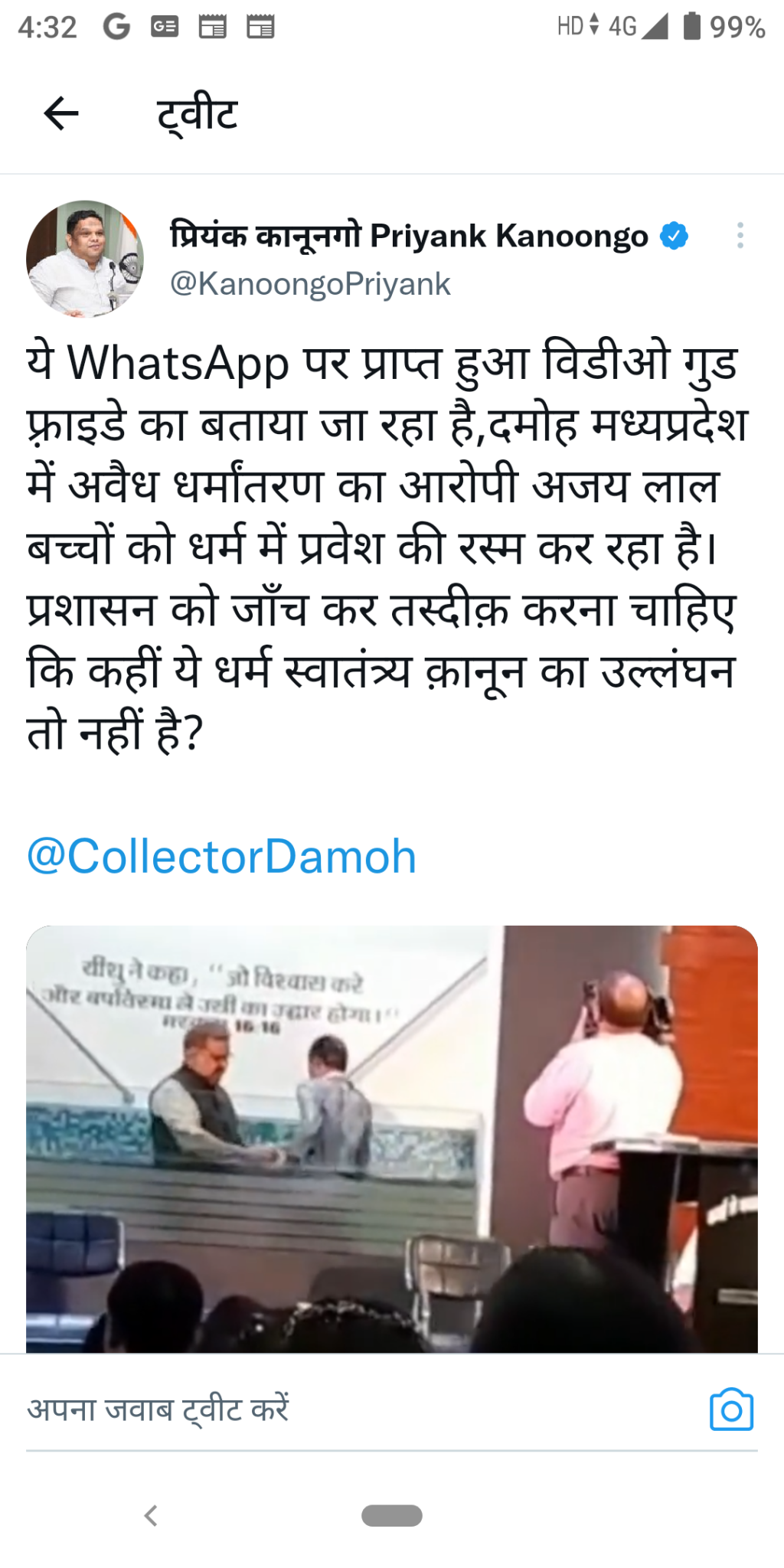Image resolution: width=784 pixels, height=1568 pixels.
Task: Tap the blue verified badge
Action: click(674, 236)
